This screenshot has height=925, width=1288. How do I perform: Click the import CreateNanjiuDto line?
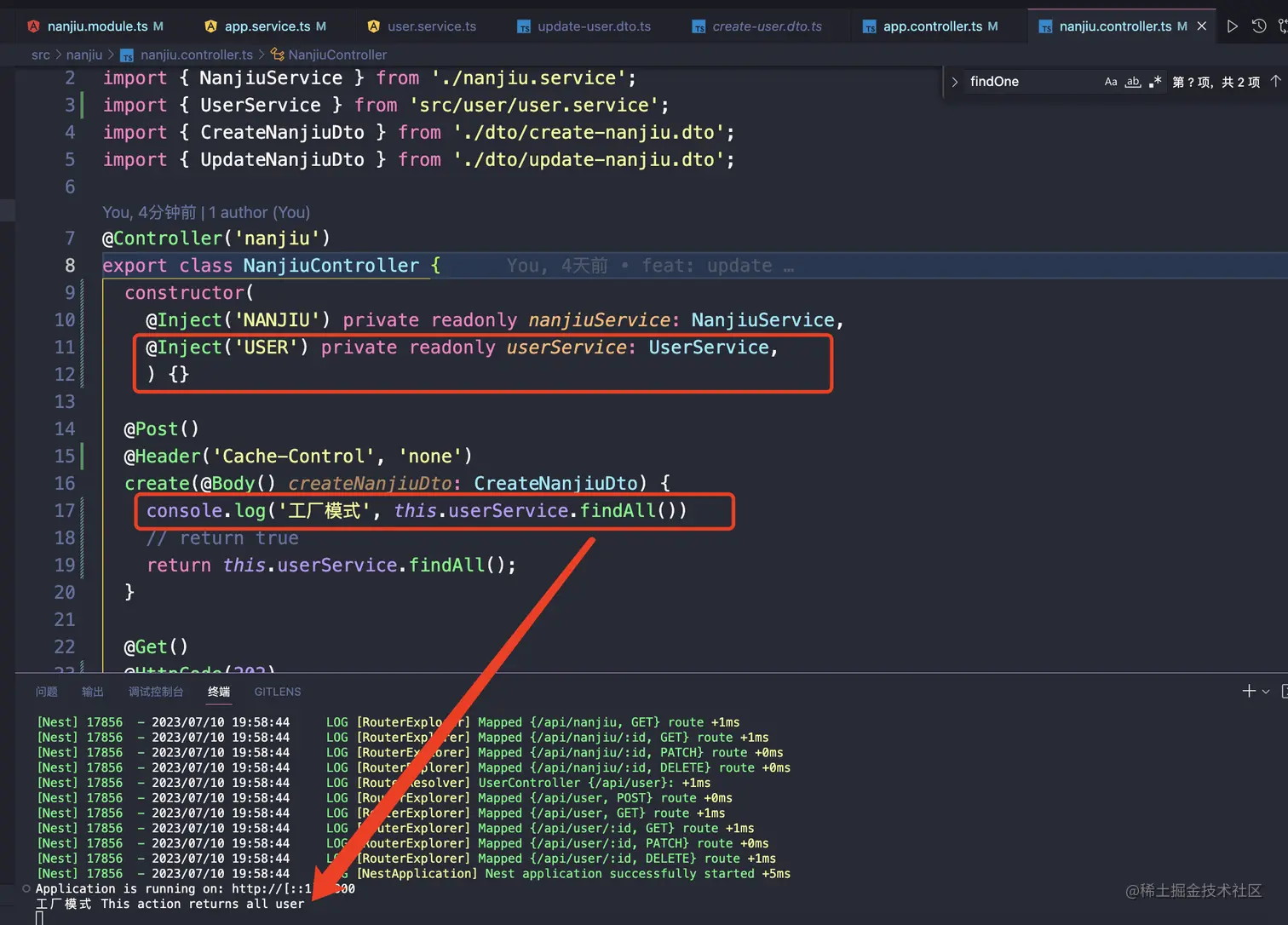418,133
